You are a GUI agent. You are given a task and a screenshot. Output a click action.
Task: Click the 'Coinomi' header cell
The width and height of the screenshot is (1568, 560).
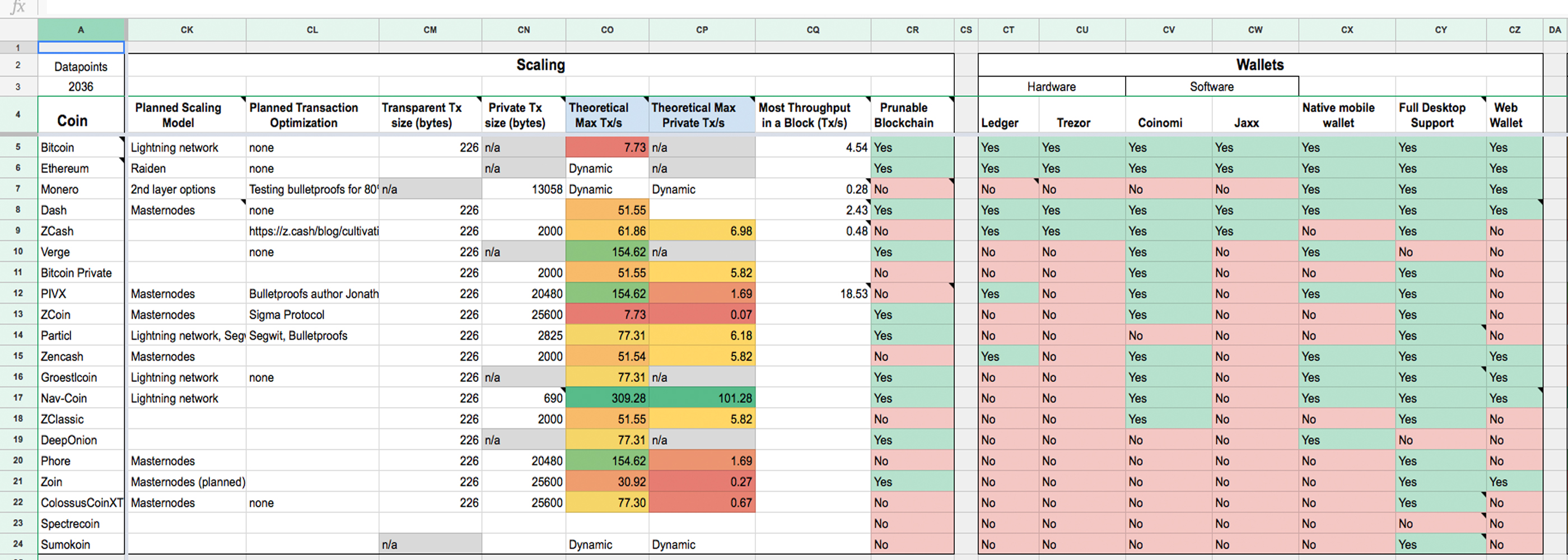[1168, 115]
